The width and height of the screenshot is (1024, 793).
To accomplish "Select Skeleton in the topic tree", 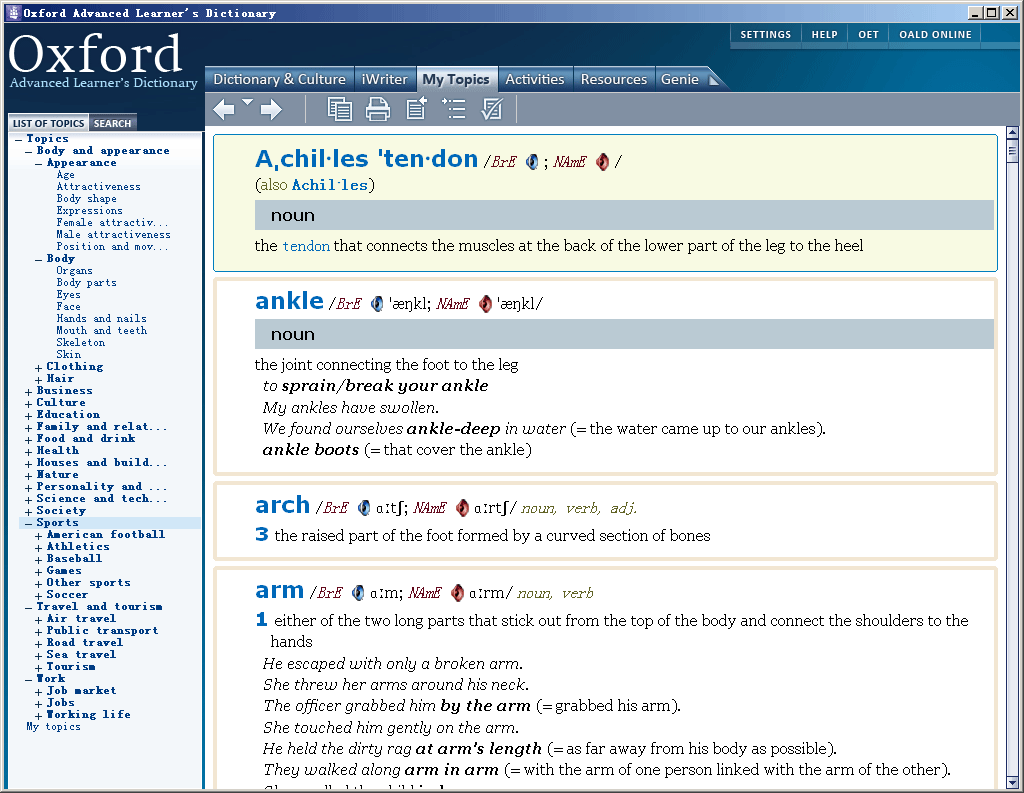I will 80,343.
